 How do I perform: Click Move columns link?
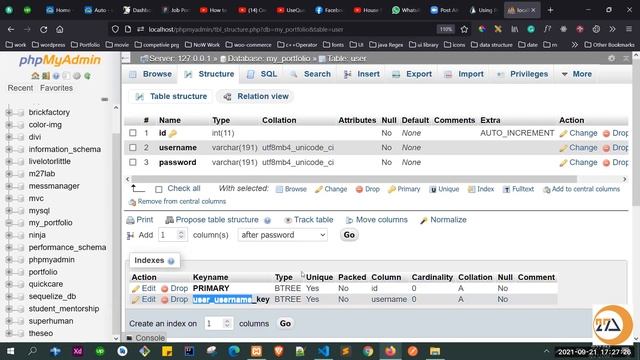point(382,220)
